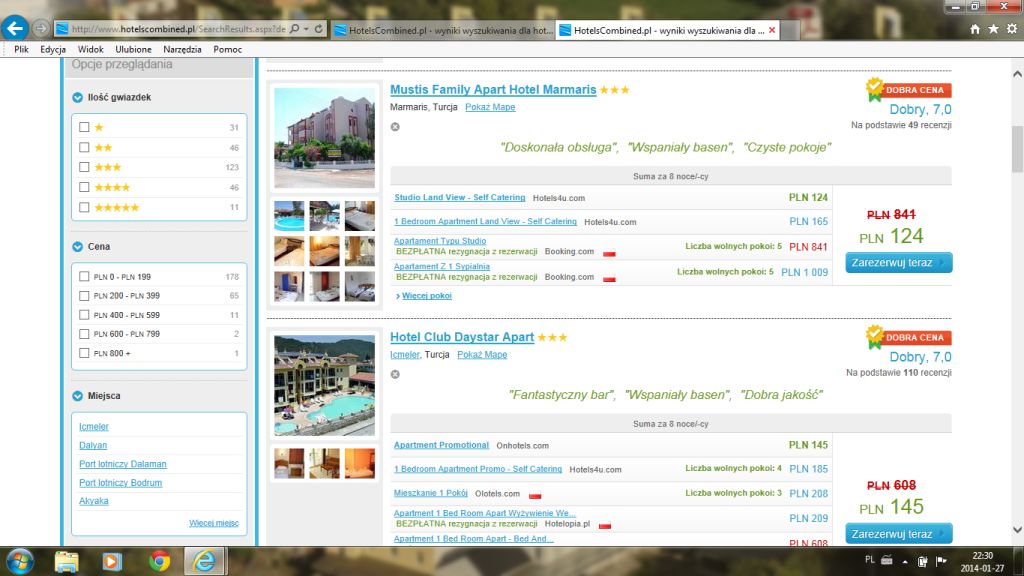Screen dimensions: 1024x576
Task: Open the Plik menu
Action: click(x=21, y=50)
